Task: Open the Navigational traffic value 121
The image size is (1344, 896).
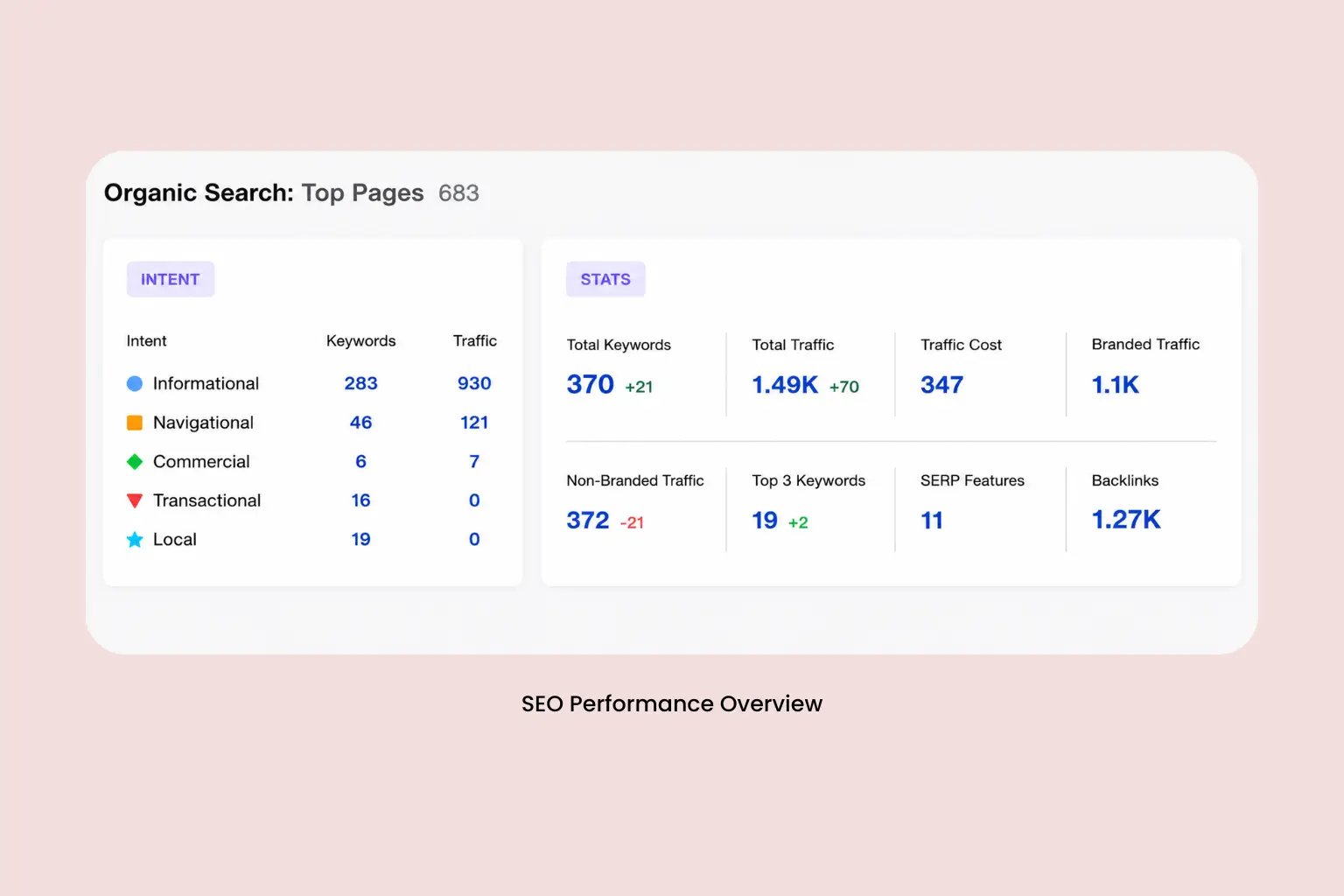Action: [x=474, y=423]
